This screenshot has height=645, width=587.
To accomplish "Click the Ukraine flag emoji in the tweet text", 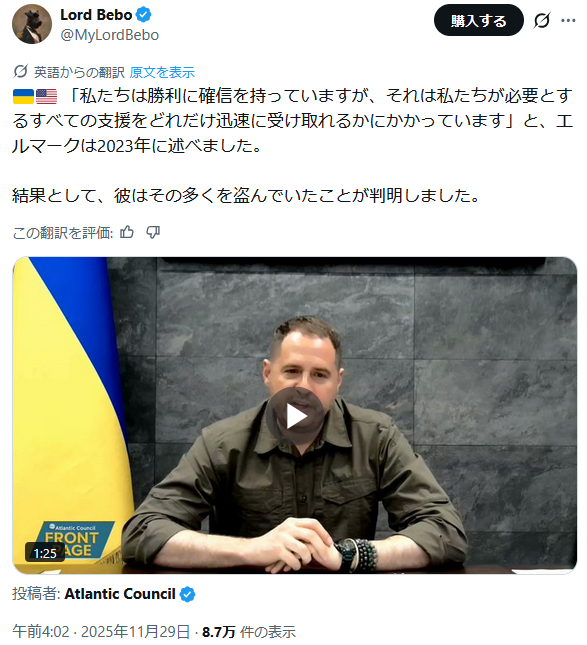I will pos(23,96).
